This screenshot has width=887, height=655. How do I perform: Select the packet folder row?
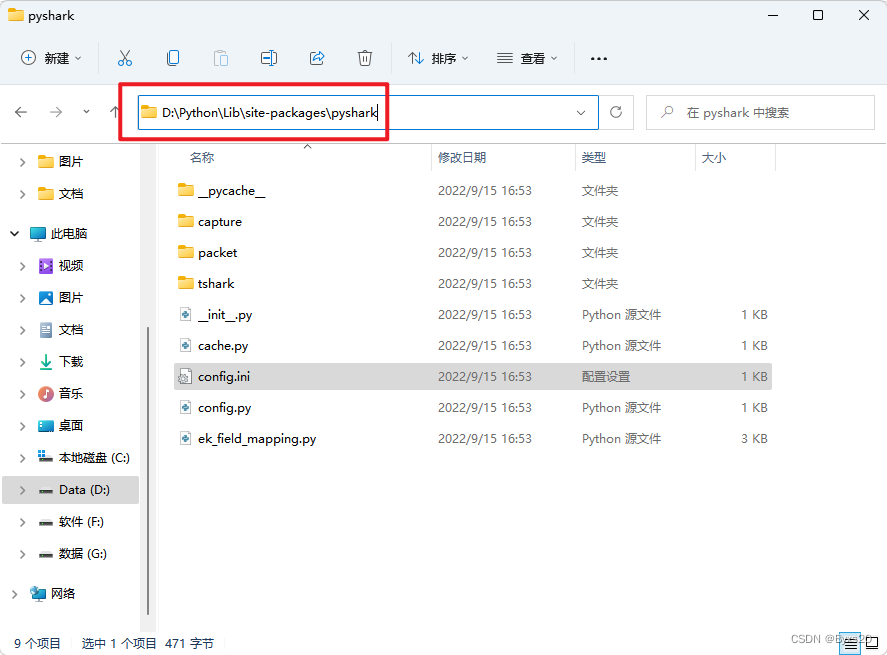coord(472,253)
